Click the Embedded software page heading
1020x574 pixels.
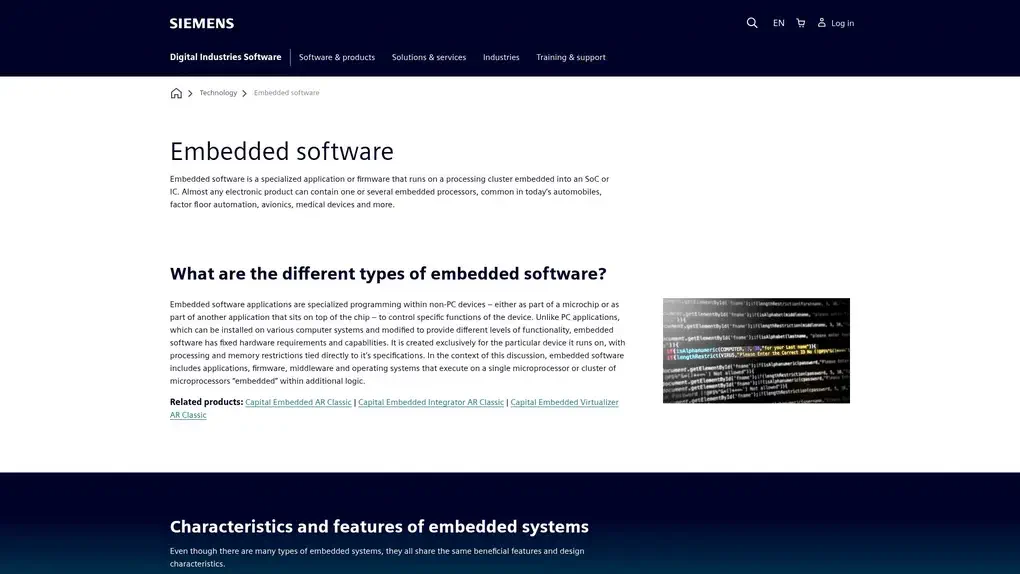282,152
